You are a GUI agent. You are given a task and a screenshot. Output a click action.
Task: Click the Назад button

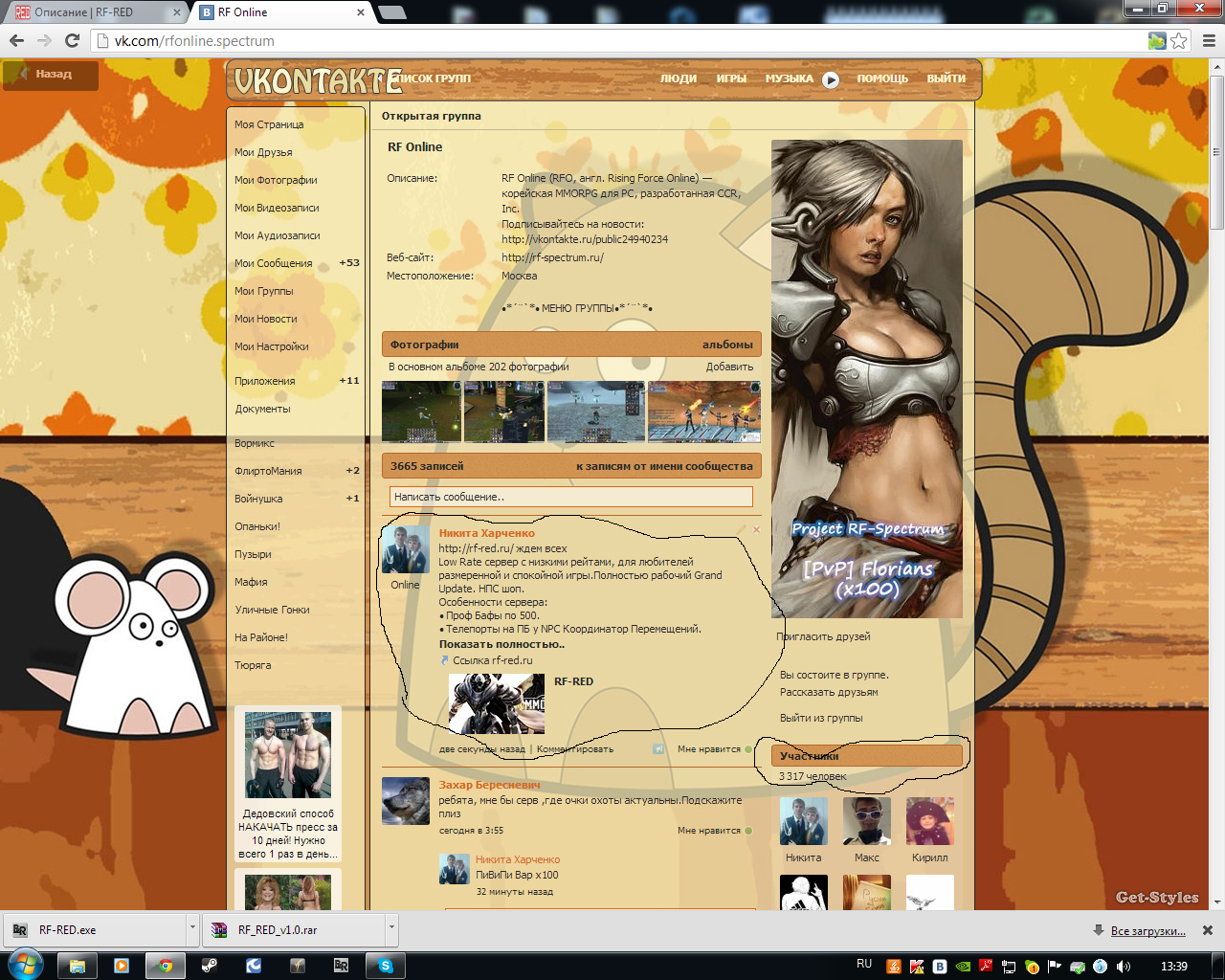51,75
